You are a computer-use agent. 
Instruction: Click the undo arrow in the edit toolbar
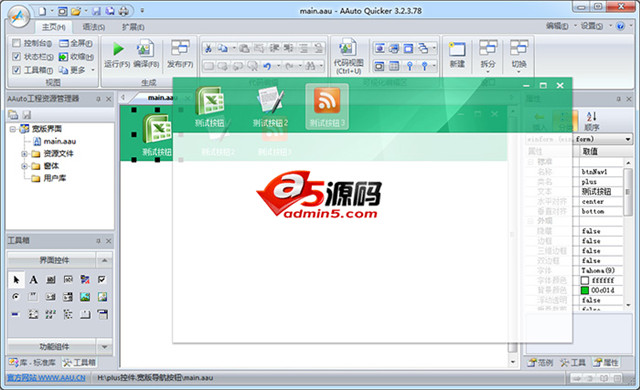(x=267, y=65)
